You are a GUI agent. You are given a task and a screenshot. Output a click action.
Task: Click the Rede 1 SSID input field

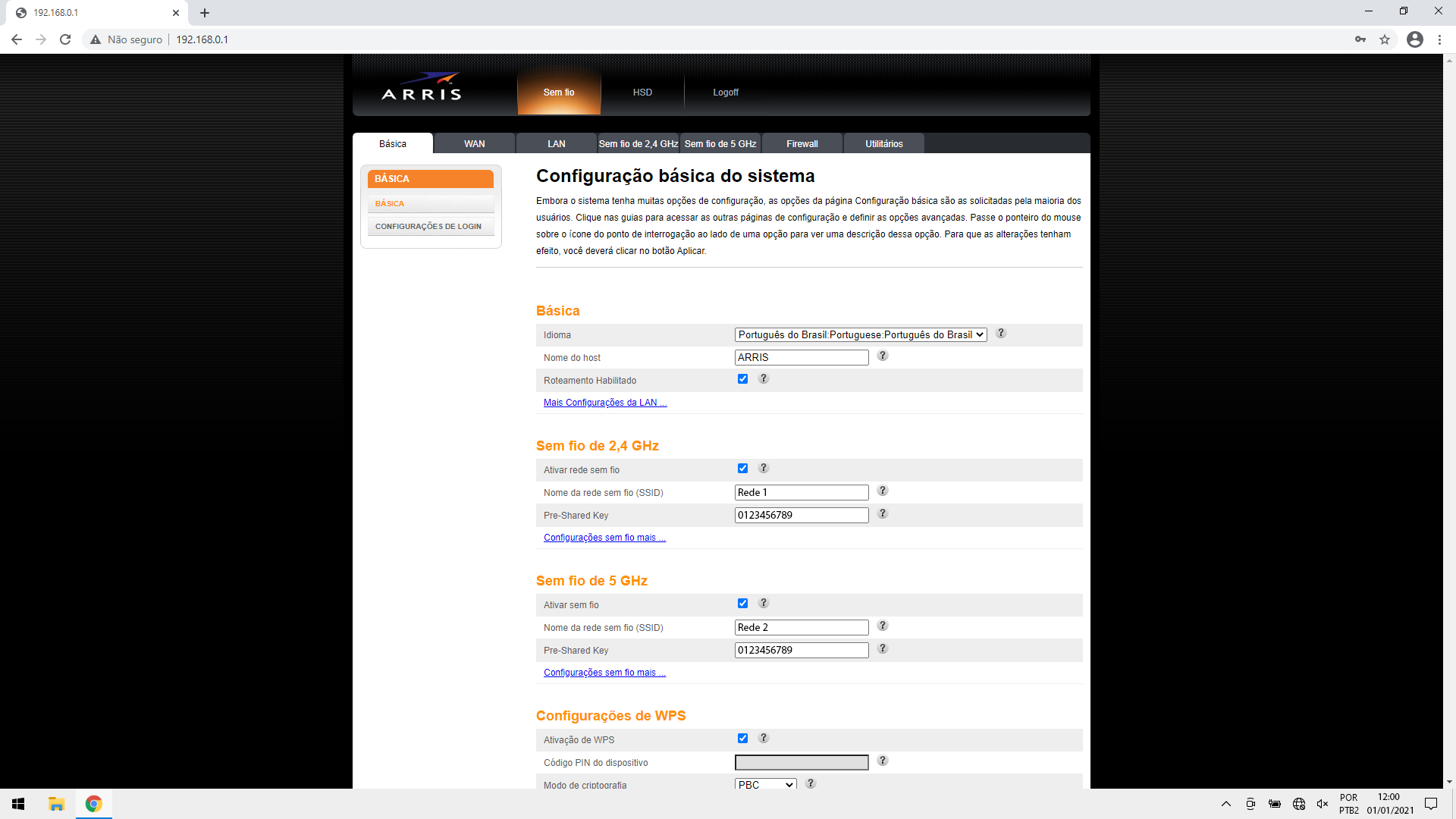pyautogui.click(x=802, y=492)
